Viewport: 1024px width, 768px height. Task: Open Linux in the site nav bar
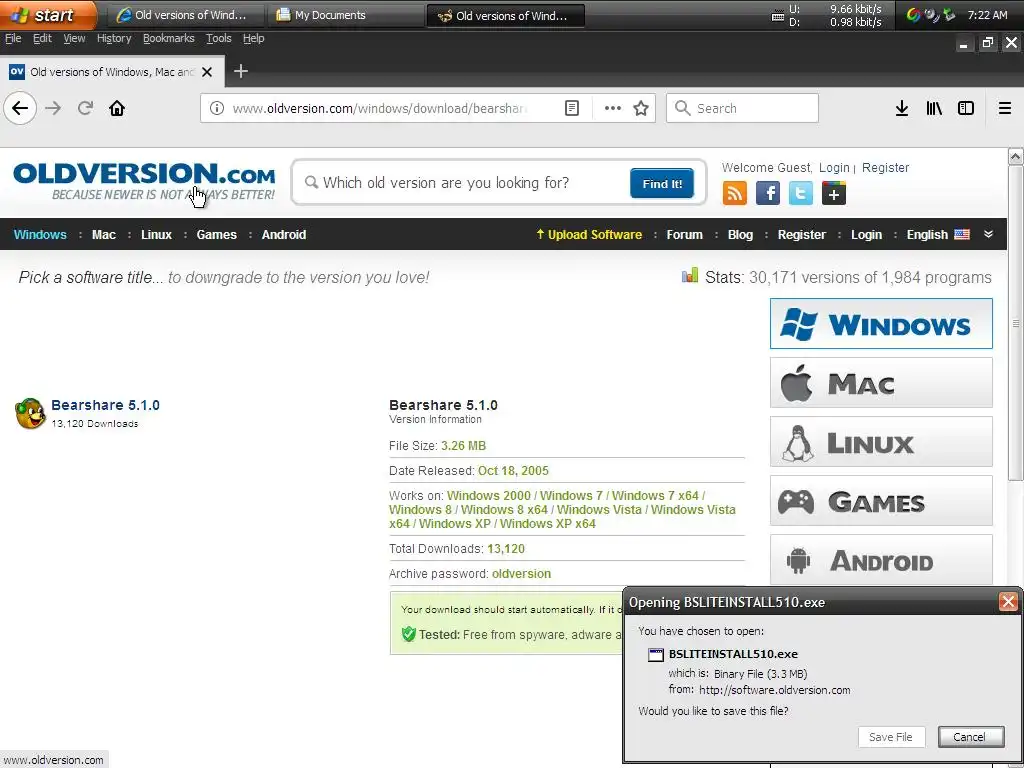click(x=156, y=234)
